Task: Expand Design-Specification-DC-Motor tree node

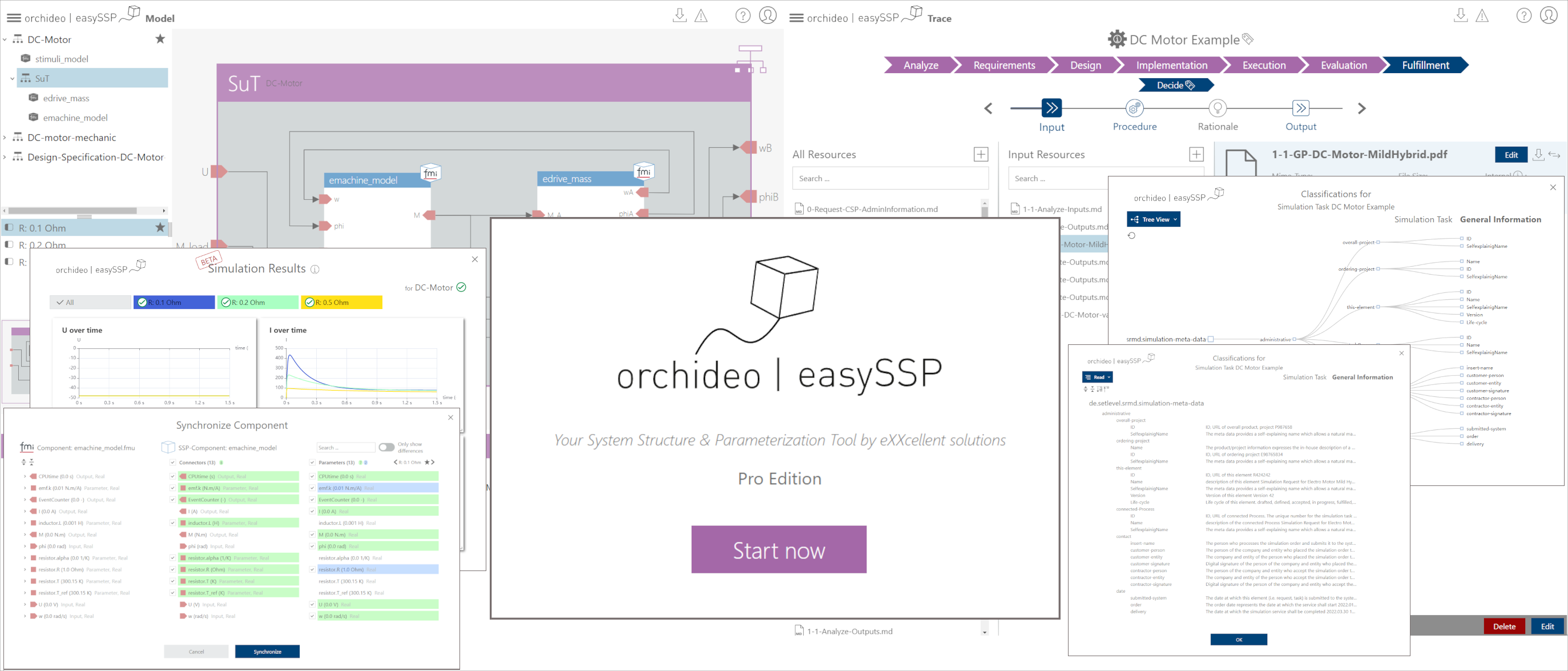Action: click(x=5, y=157)
